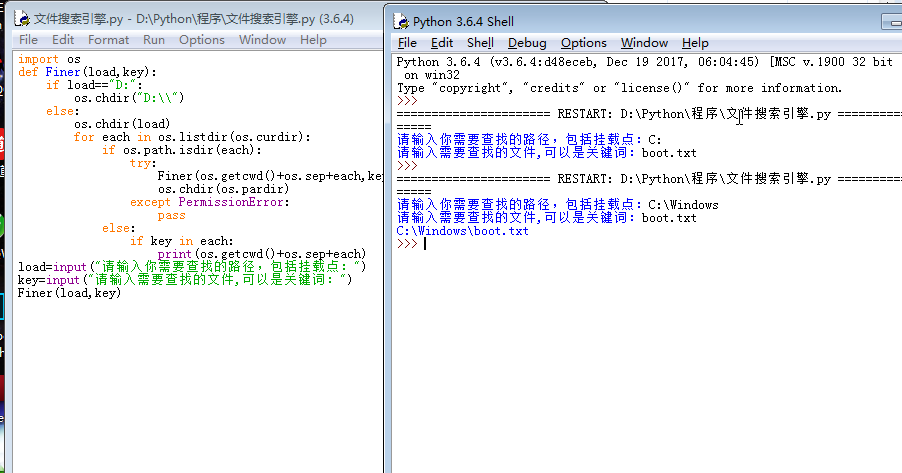Open the Shell window's File menu
Viewport: 902px width, 473px height.
pos(407,43)
